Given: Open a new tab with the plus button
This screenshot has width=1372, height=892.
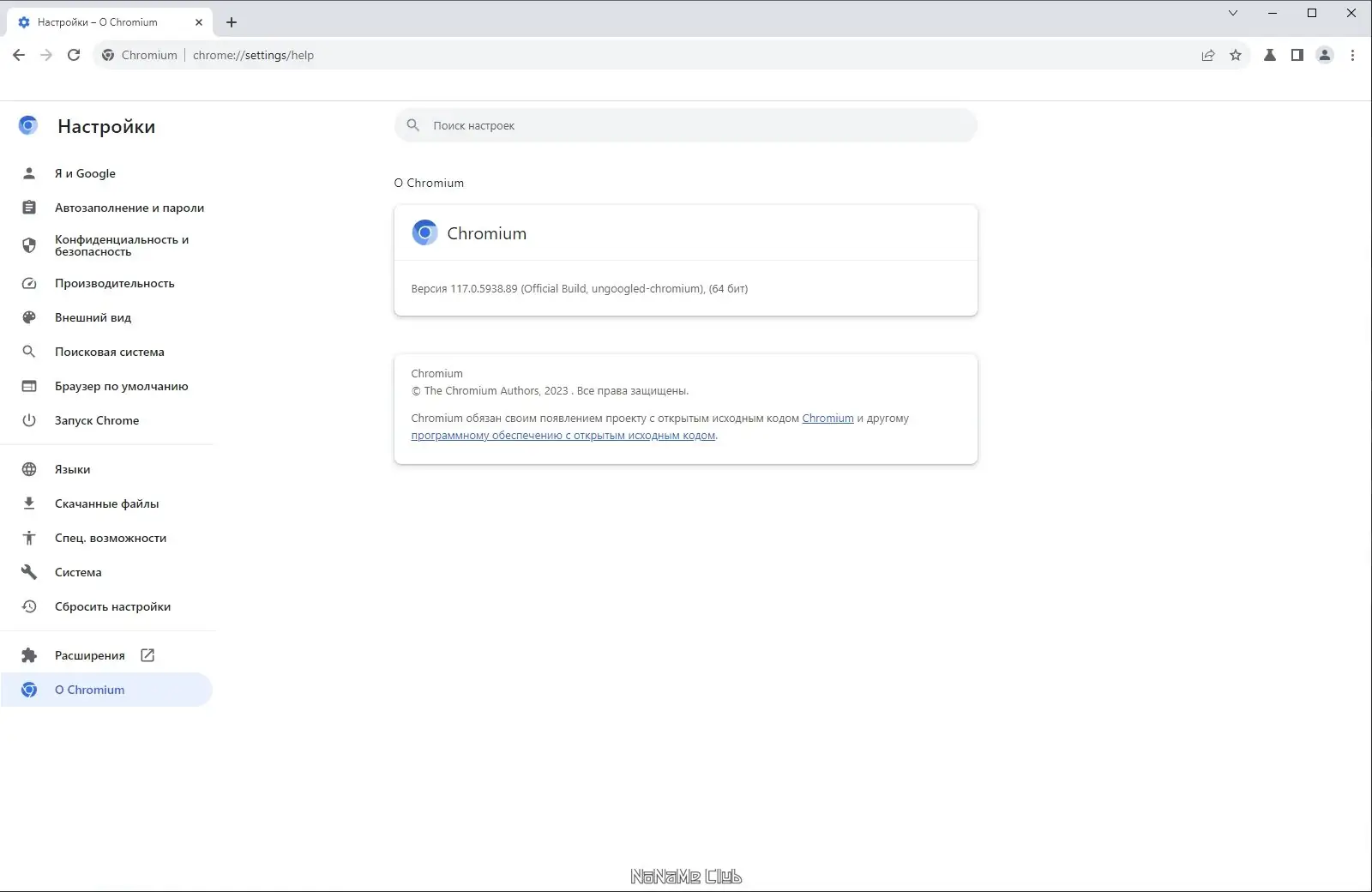Looking at the screenshot, I should (x=232, y=22).
